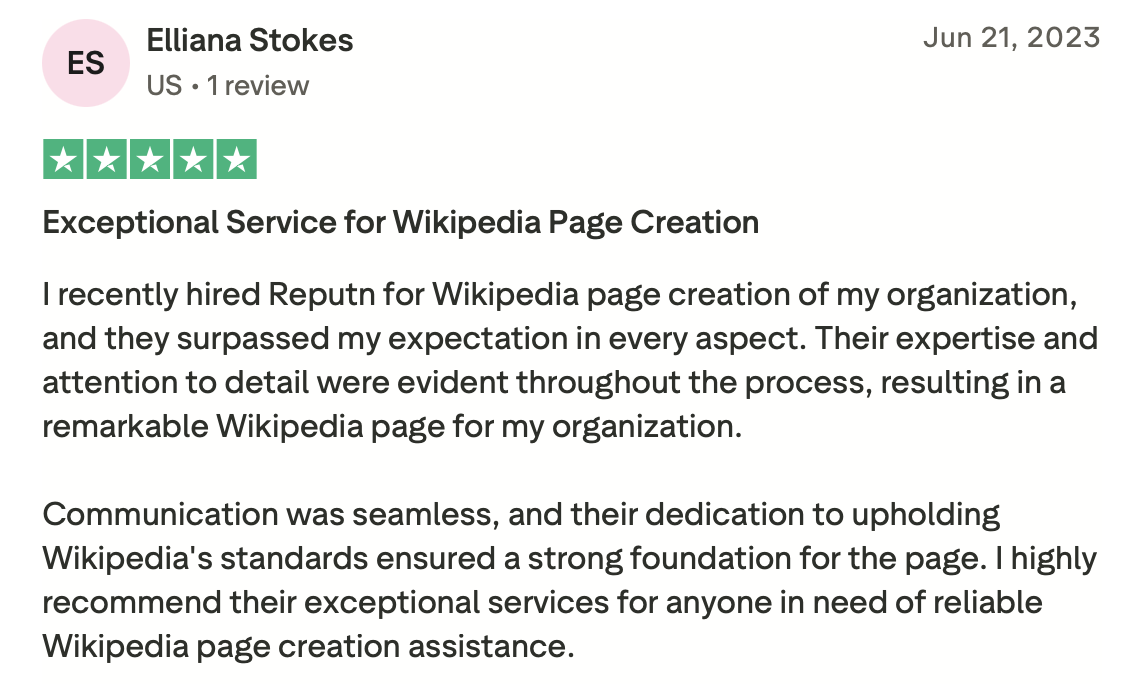Viewport: 1140px width, 684px height.
Task: Click the "1 review" count text
Action: [x=258, y=86]
